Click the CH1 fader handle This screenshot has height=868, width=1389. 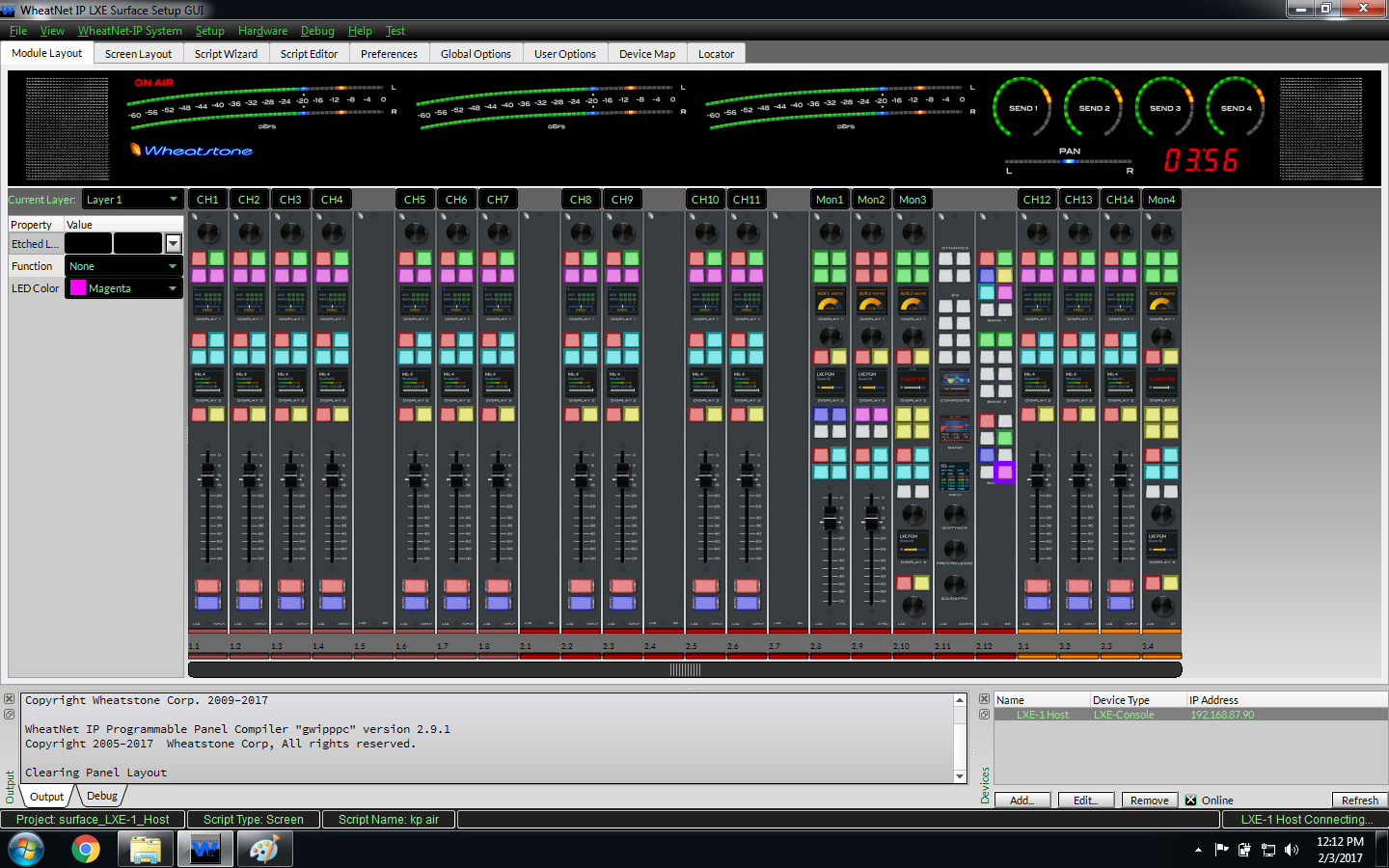point(208,474)
